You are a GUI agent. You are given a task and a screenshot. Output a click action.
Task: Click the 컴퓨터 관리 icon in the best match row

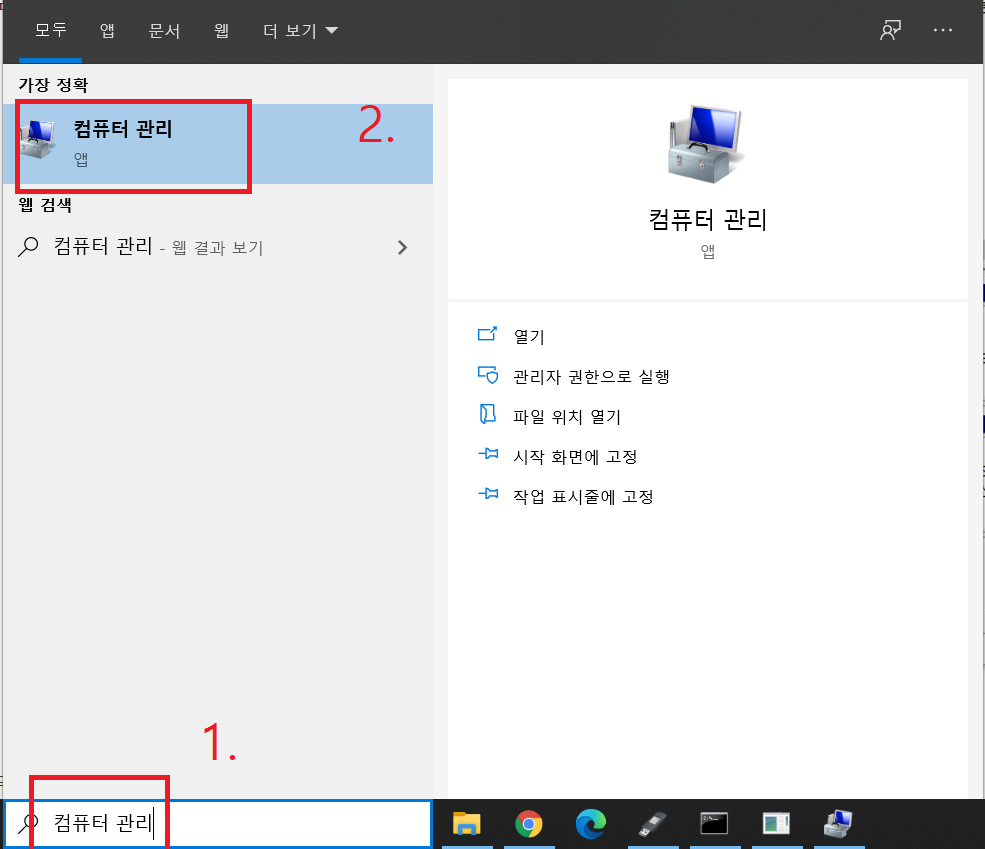[x=38, y=139]
